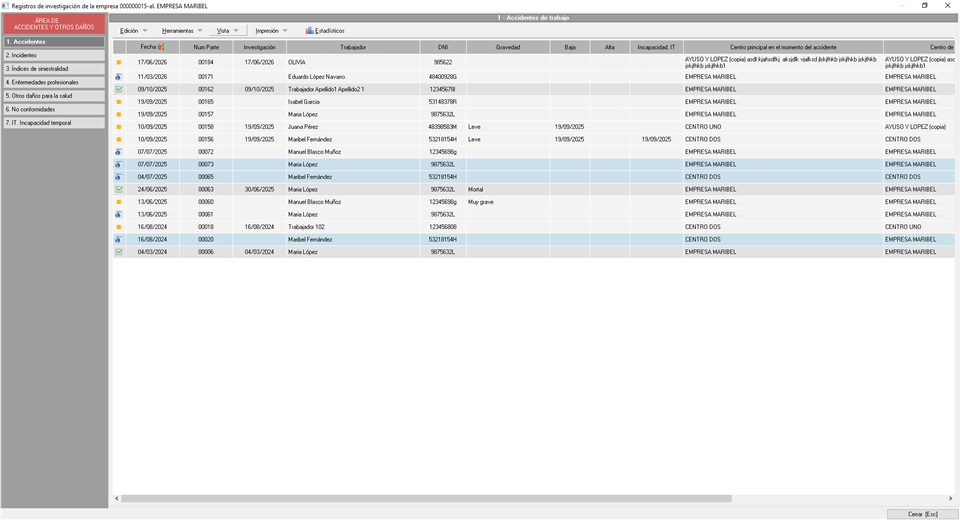960x520 pixels.
Task: Open the Edición dropdown menu
Action: 133,31
